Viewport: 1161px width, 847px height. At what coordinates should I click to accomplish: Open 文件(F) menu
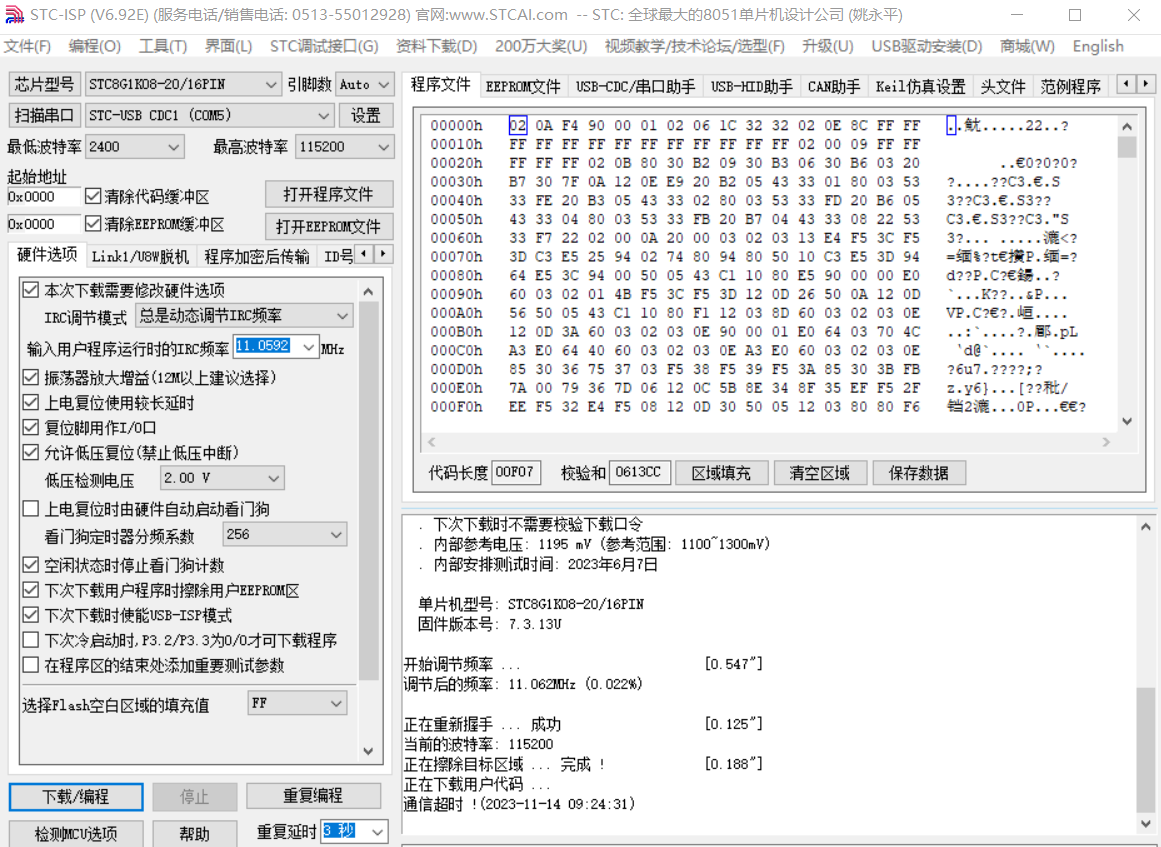(27, 46)
